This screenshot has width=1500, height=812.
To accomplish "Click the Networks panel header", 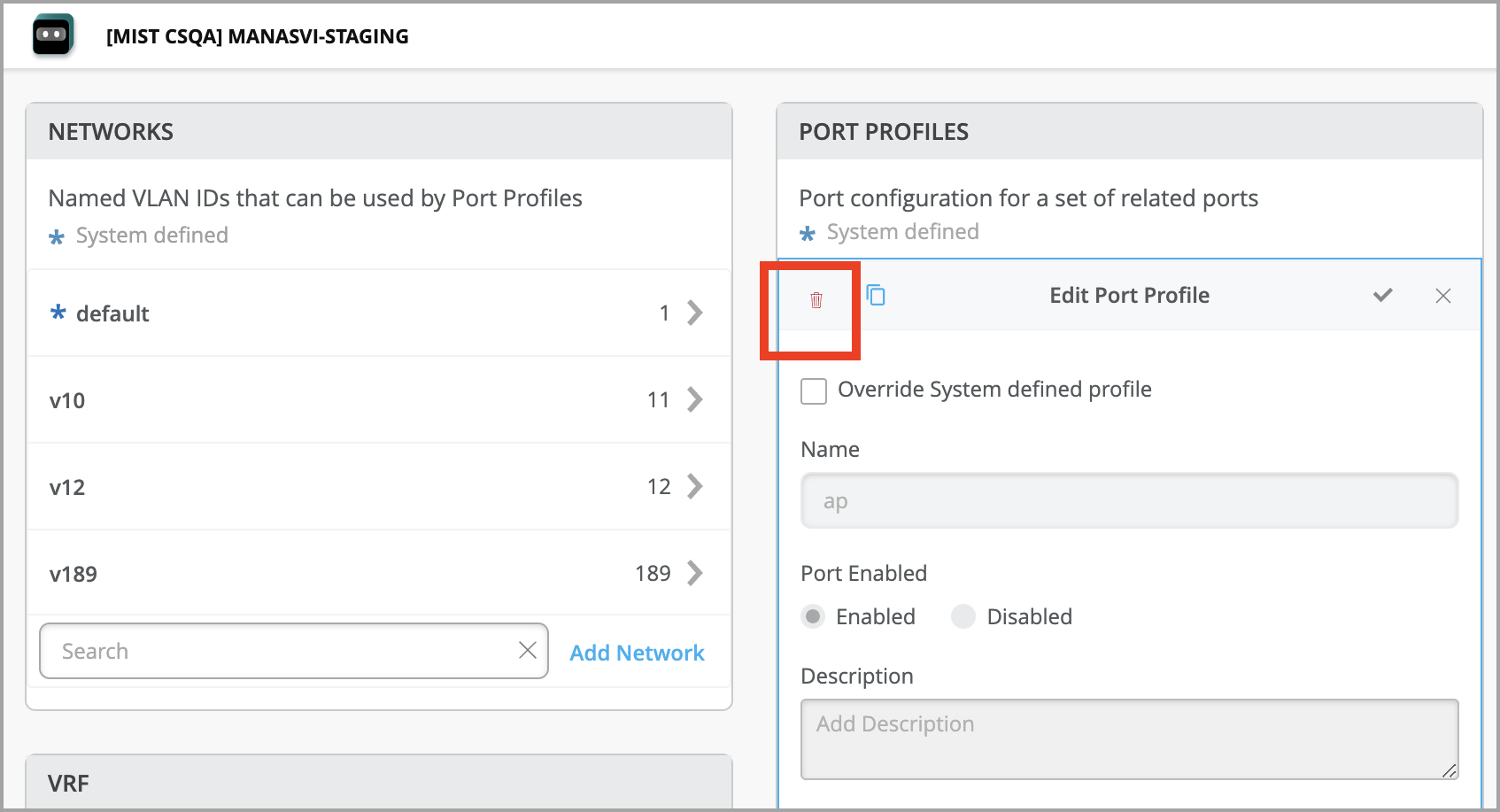I will point(110,131).
